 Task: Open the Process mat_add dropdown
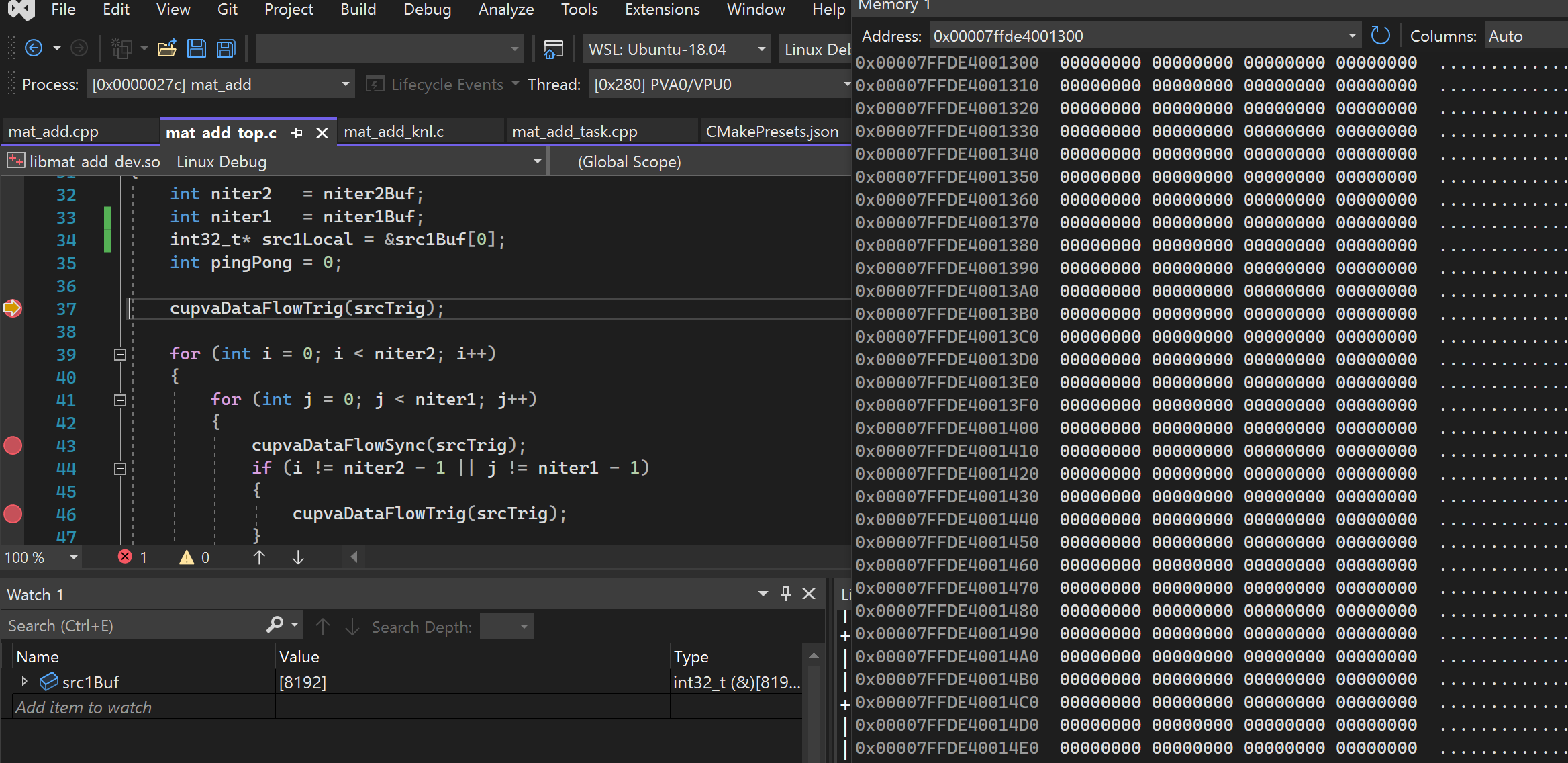345,85
